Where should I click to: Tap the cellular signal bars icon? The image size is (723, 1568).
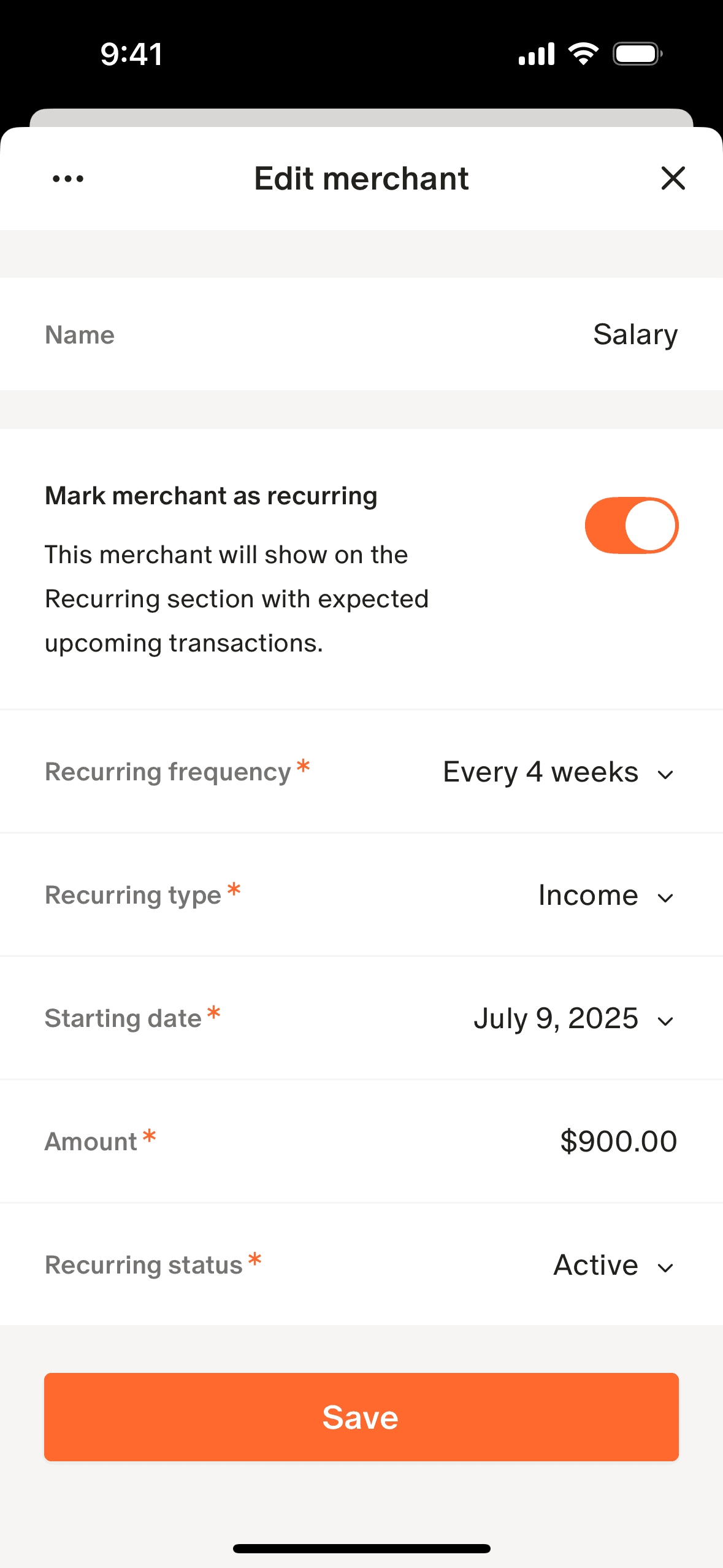(537, 54)
